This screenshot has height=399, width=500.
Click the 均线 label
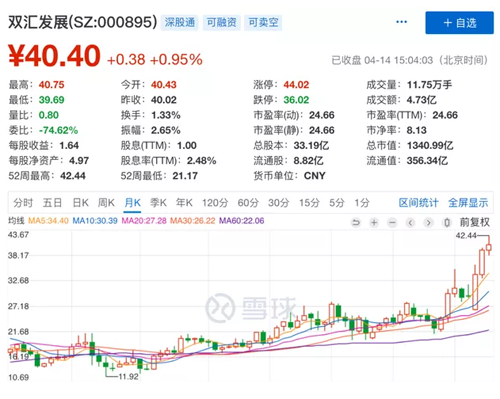(x=16, y=221)
